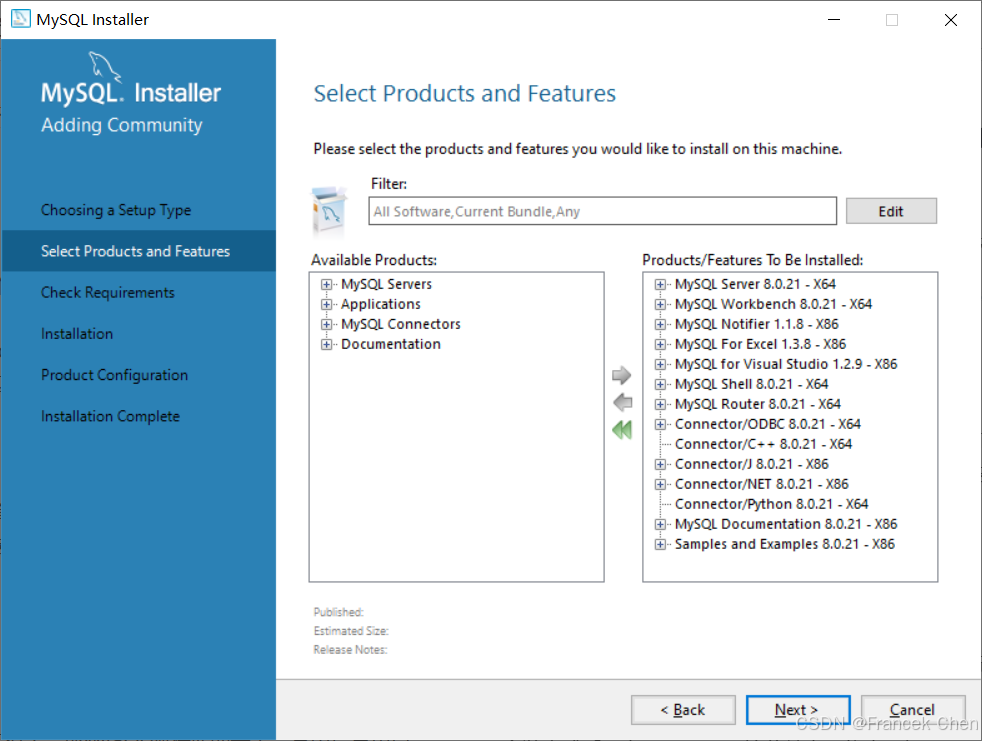
Task: Click the MySQL Installer title bar icon
Action: coord(20,19)
